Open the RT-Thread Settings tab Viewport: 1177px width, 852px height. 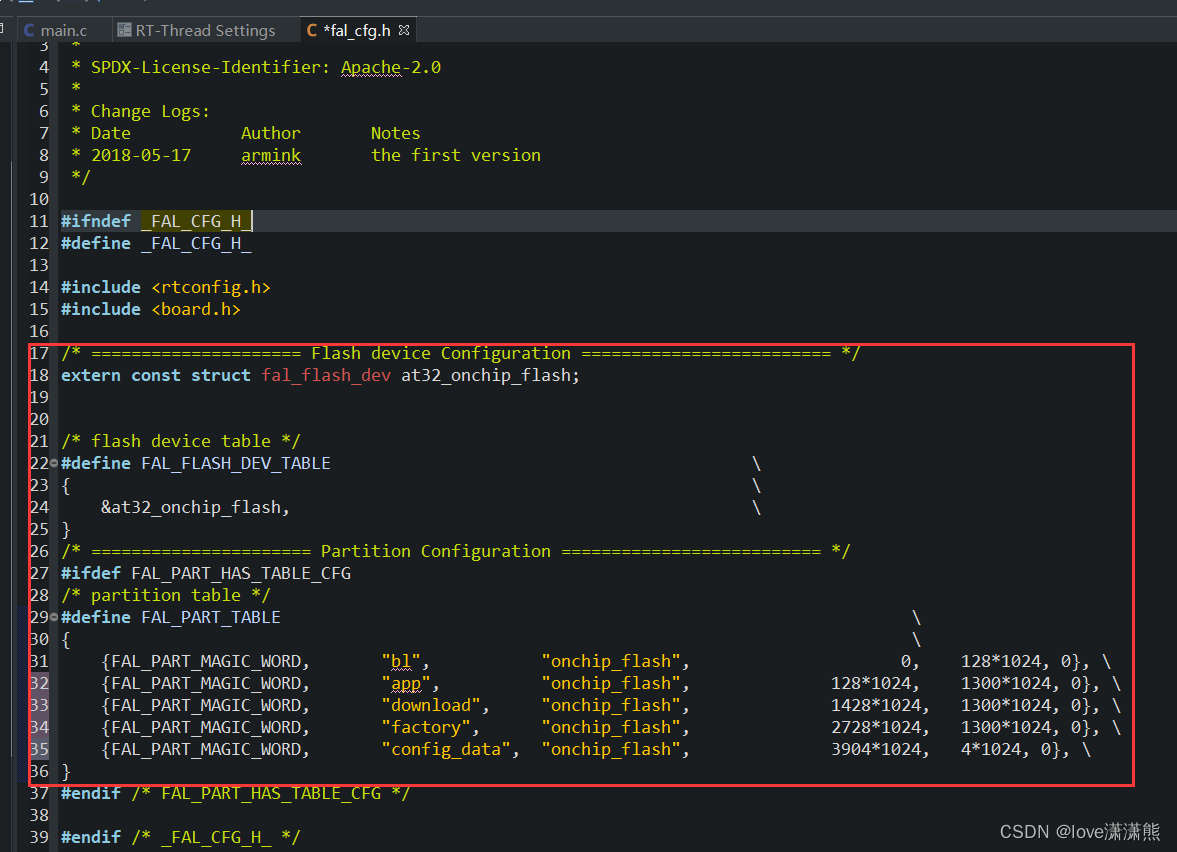(197, 31)
